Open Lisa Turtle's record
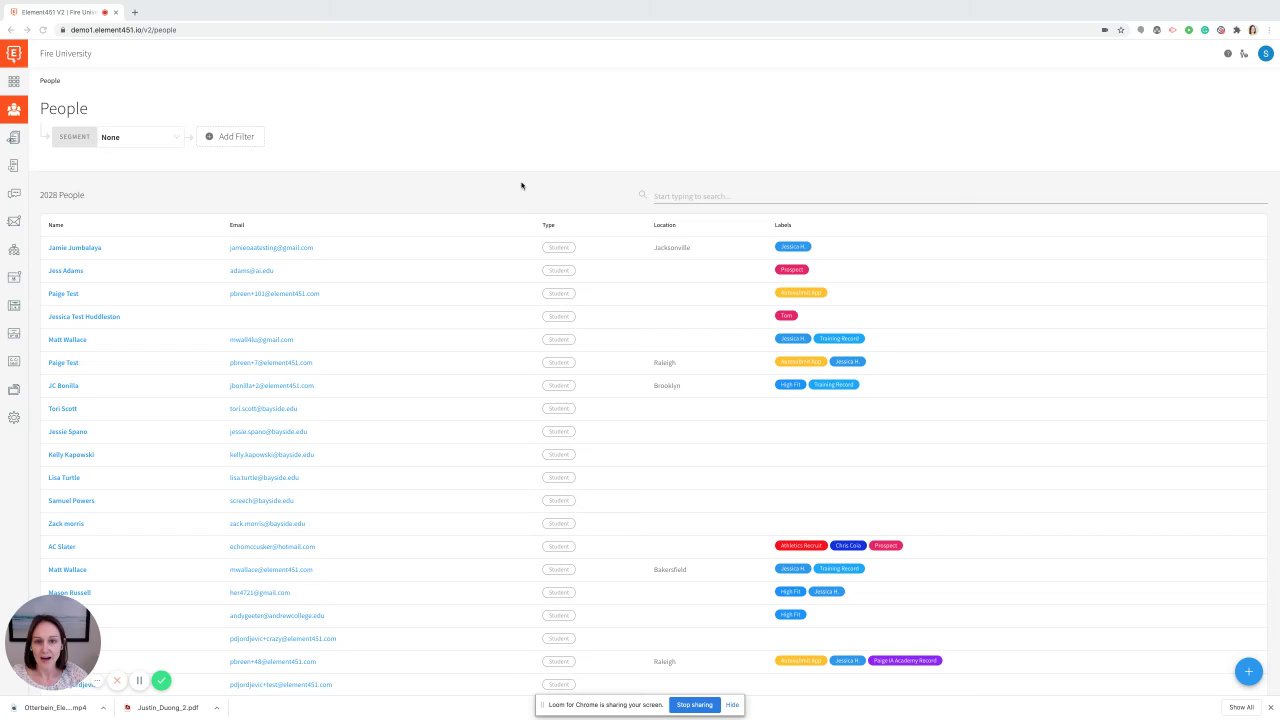Image resolution: width=1280 pixels, height=720 pixels. tap(64, 478)
